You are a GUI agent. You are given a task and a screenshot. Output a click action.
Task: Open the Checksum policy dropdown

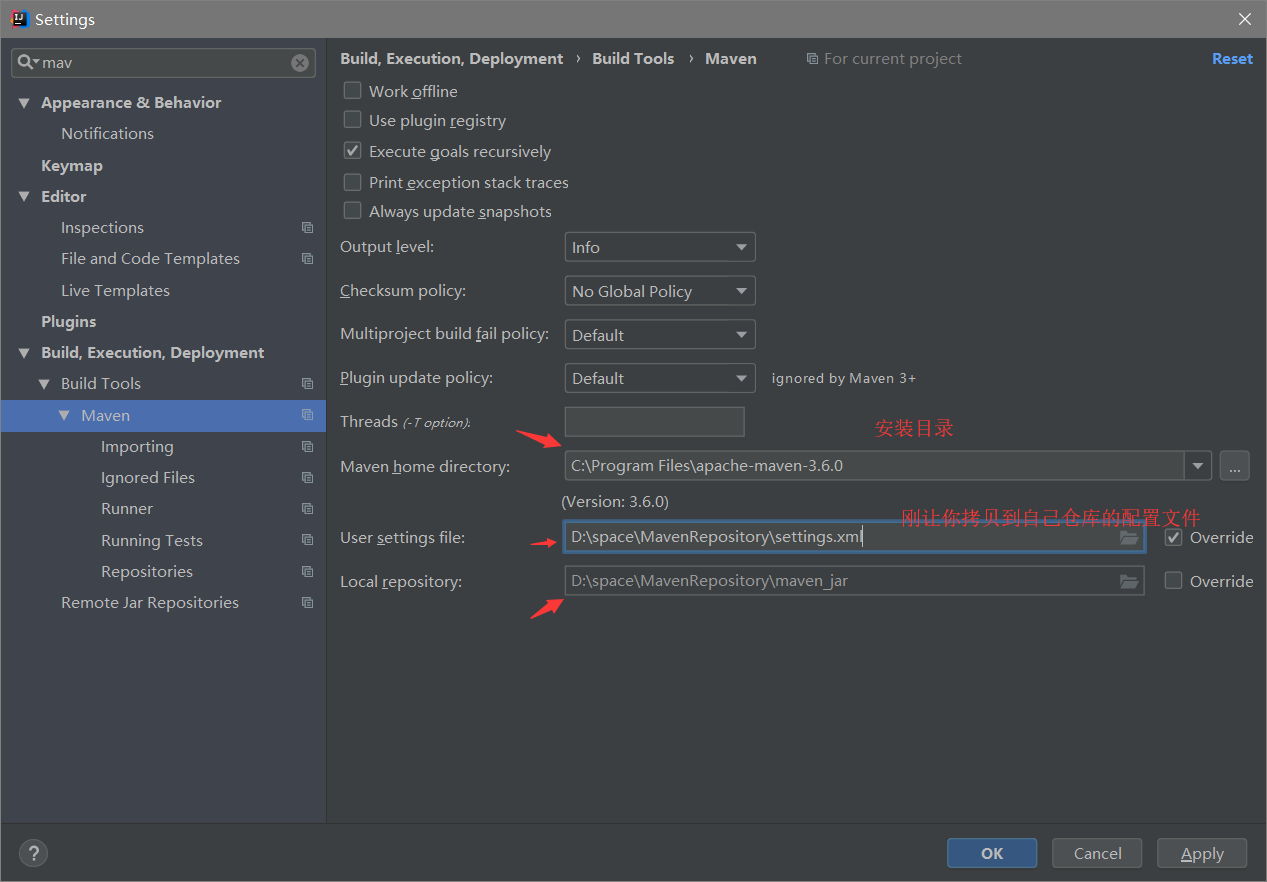click(660, 291)
